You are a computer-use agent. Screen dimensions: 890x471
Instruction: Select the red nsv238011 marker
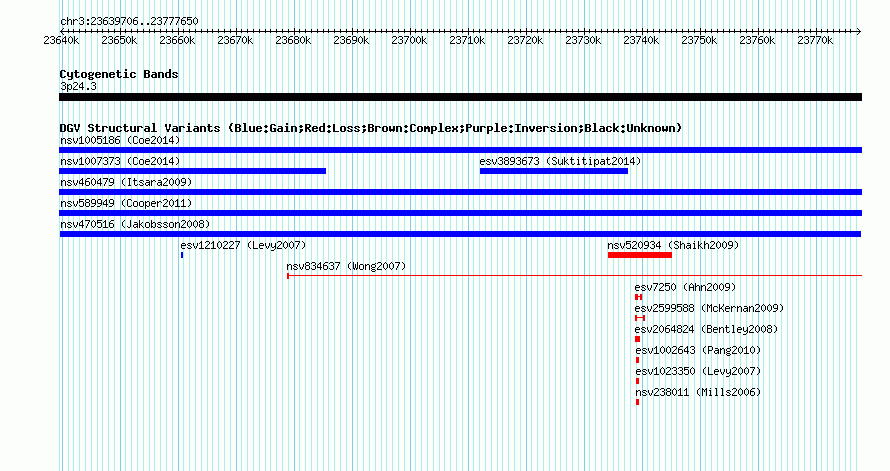pyautogui.click(x=637, y=402)
